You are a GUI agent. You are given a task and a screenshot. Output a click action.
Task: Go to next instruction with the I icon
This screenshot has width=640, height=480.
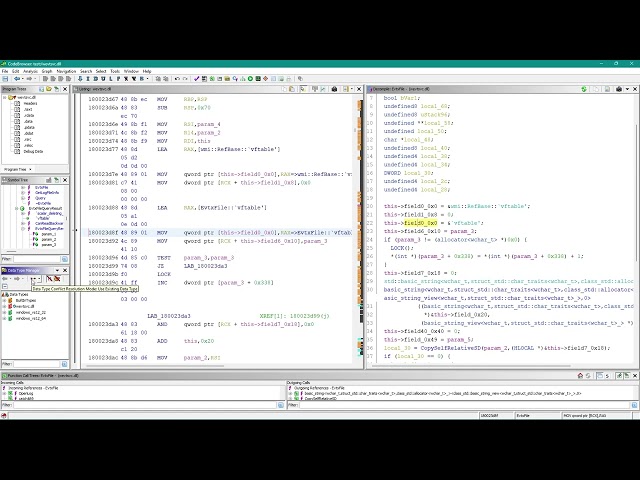(88, 79)
